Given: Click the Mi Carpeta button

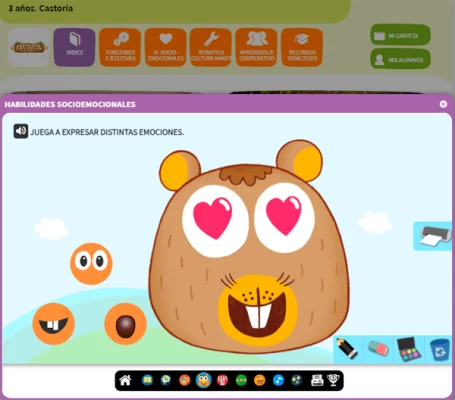Looking at the screenshot, I should tap(400, 35).
